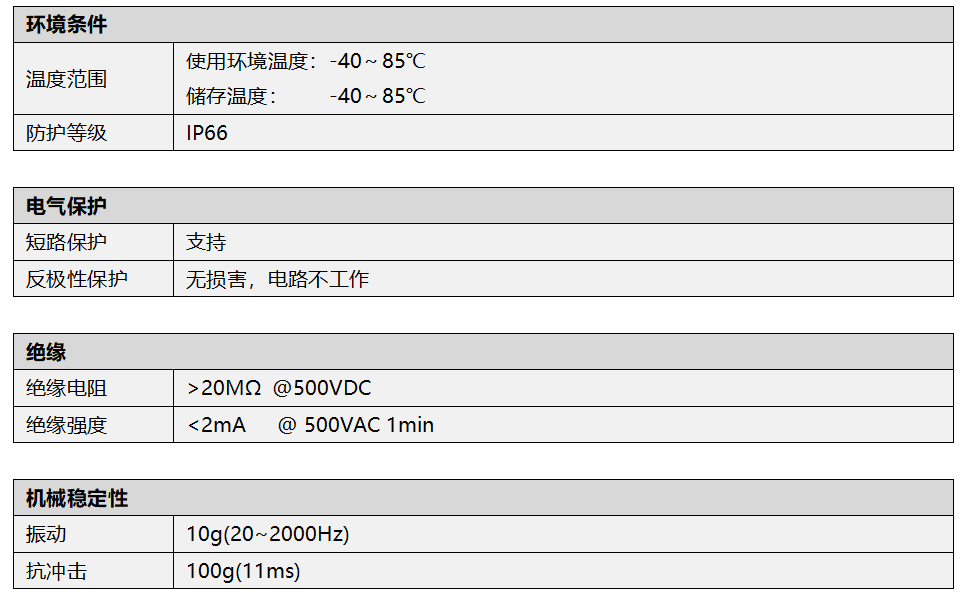Click the 使用环境温度 -40~85℃ line
The width and height of the screenshot is (970, 595).
[x=305, y=61]
